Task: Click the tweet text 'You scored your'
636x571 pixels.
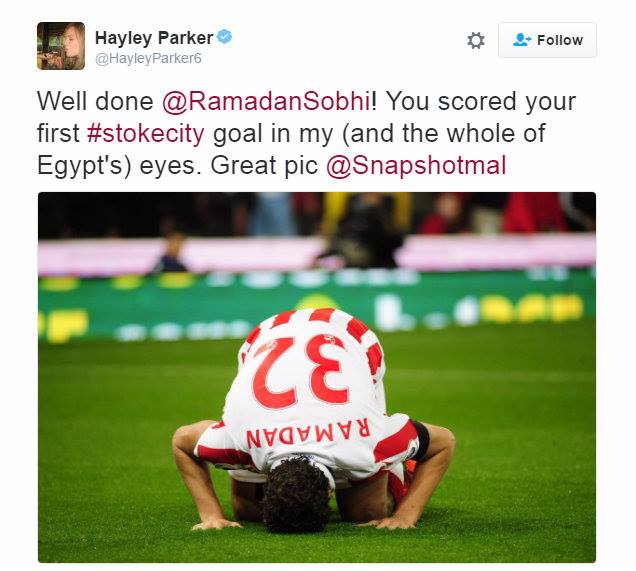Action: coord(481,101)
